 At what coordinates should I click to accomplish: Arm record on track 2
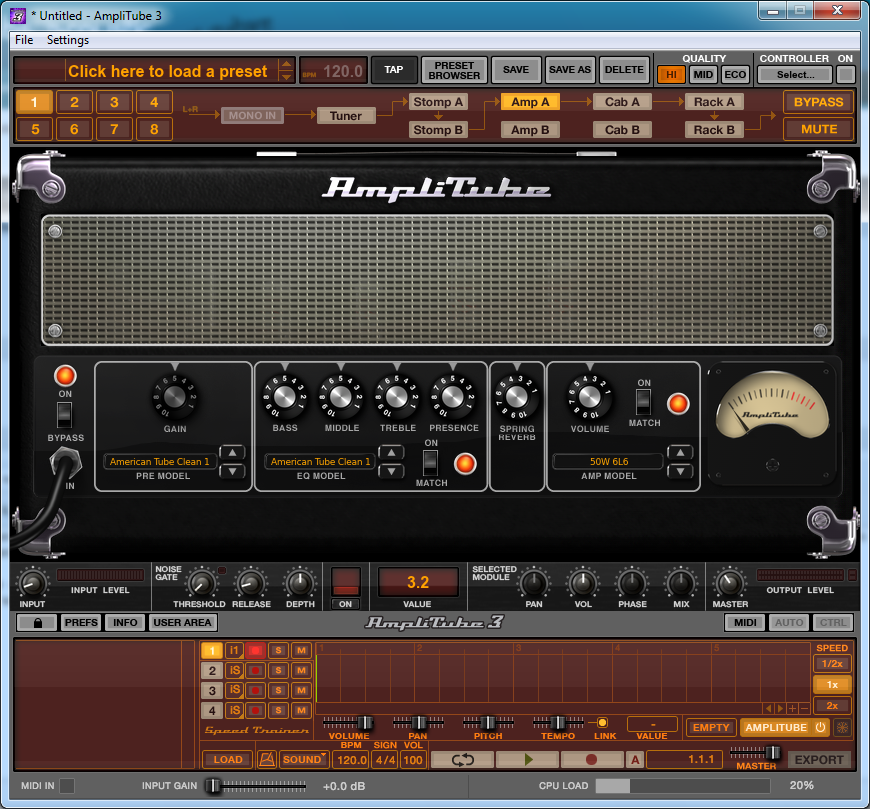(255, 670)
